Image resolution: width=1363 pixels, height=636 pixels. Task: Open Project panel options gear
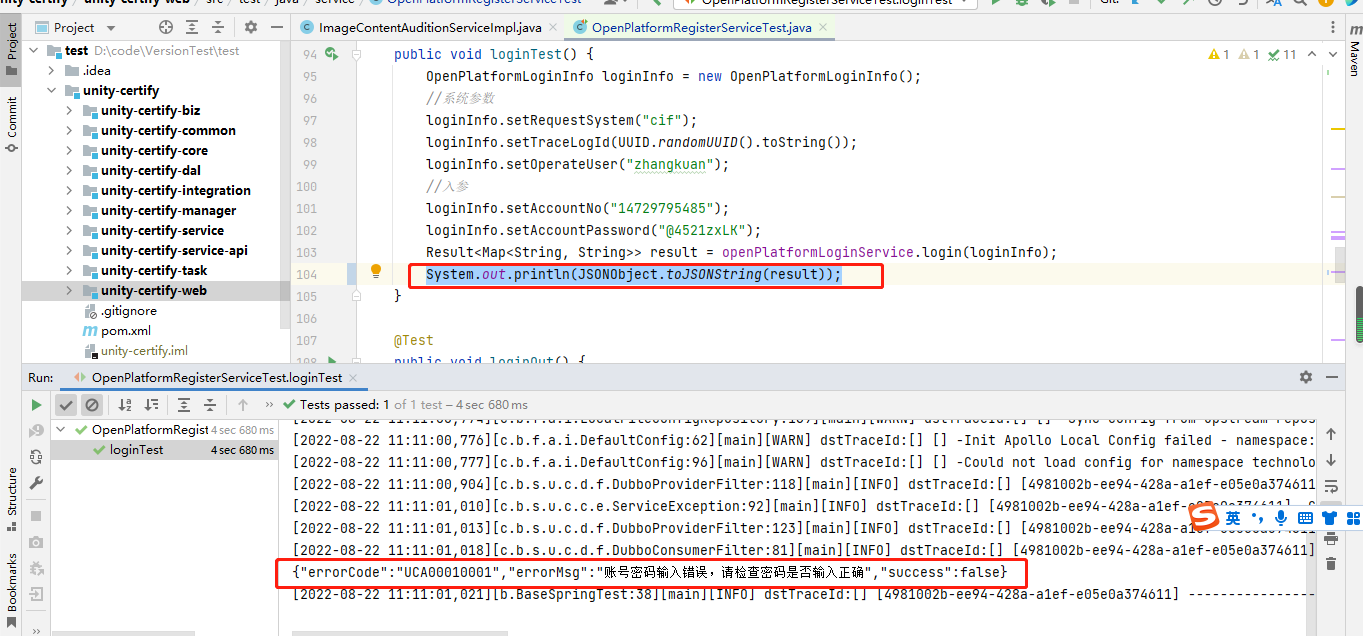(250, 28)
